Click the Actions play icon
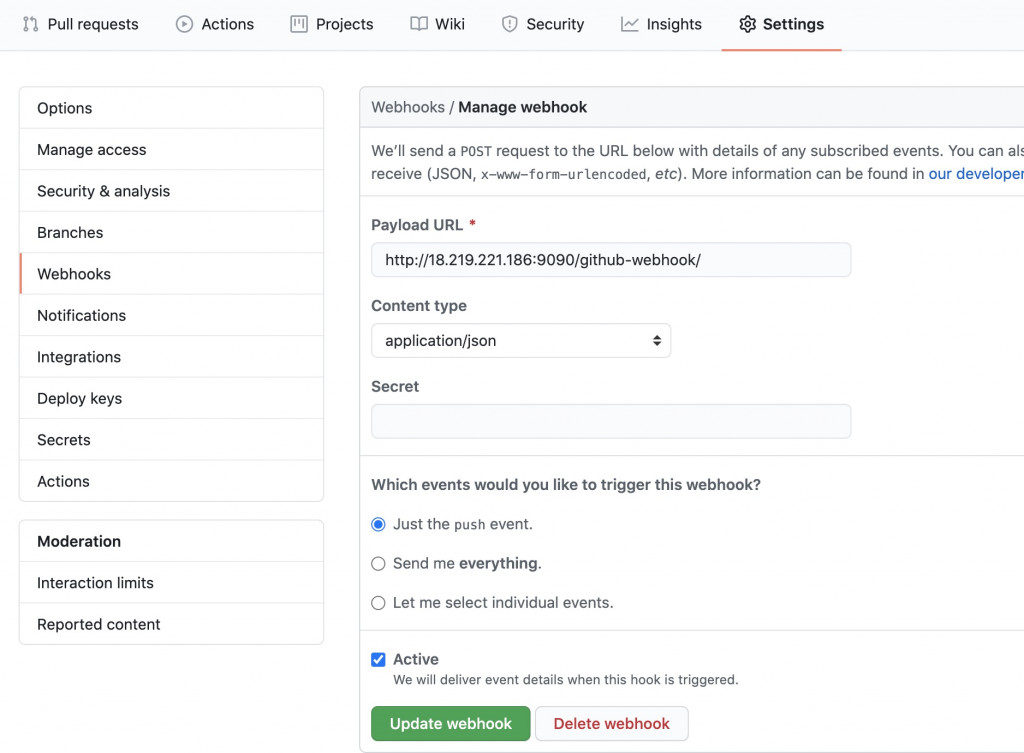The width and height of the screenshot is (1024, 753). tap(184, 24)
